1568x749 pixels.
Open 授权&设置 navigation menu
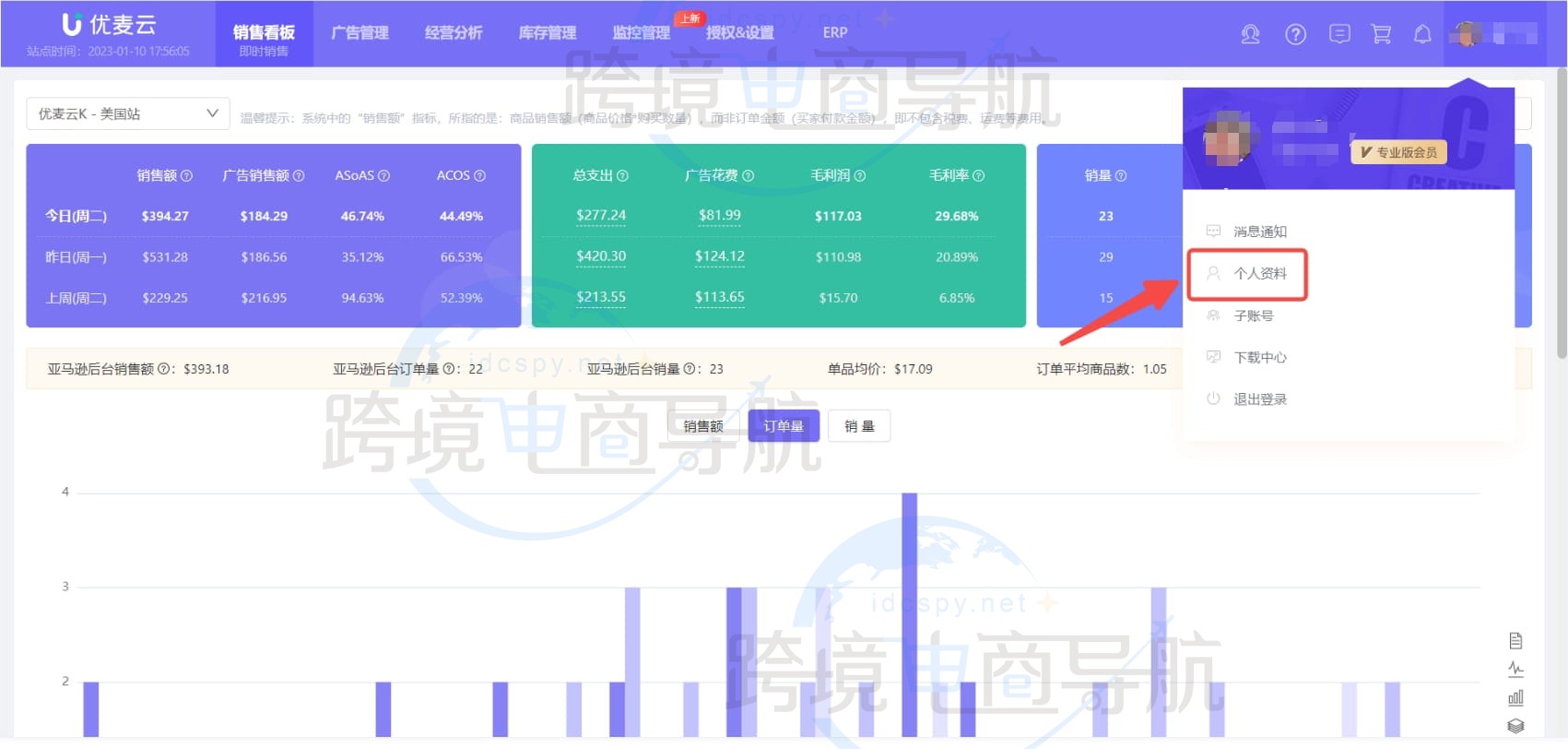tap(739, 33)
